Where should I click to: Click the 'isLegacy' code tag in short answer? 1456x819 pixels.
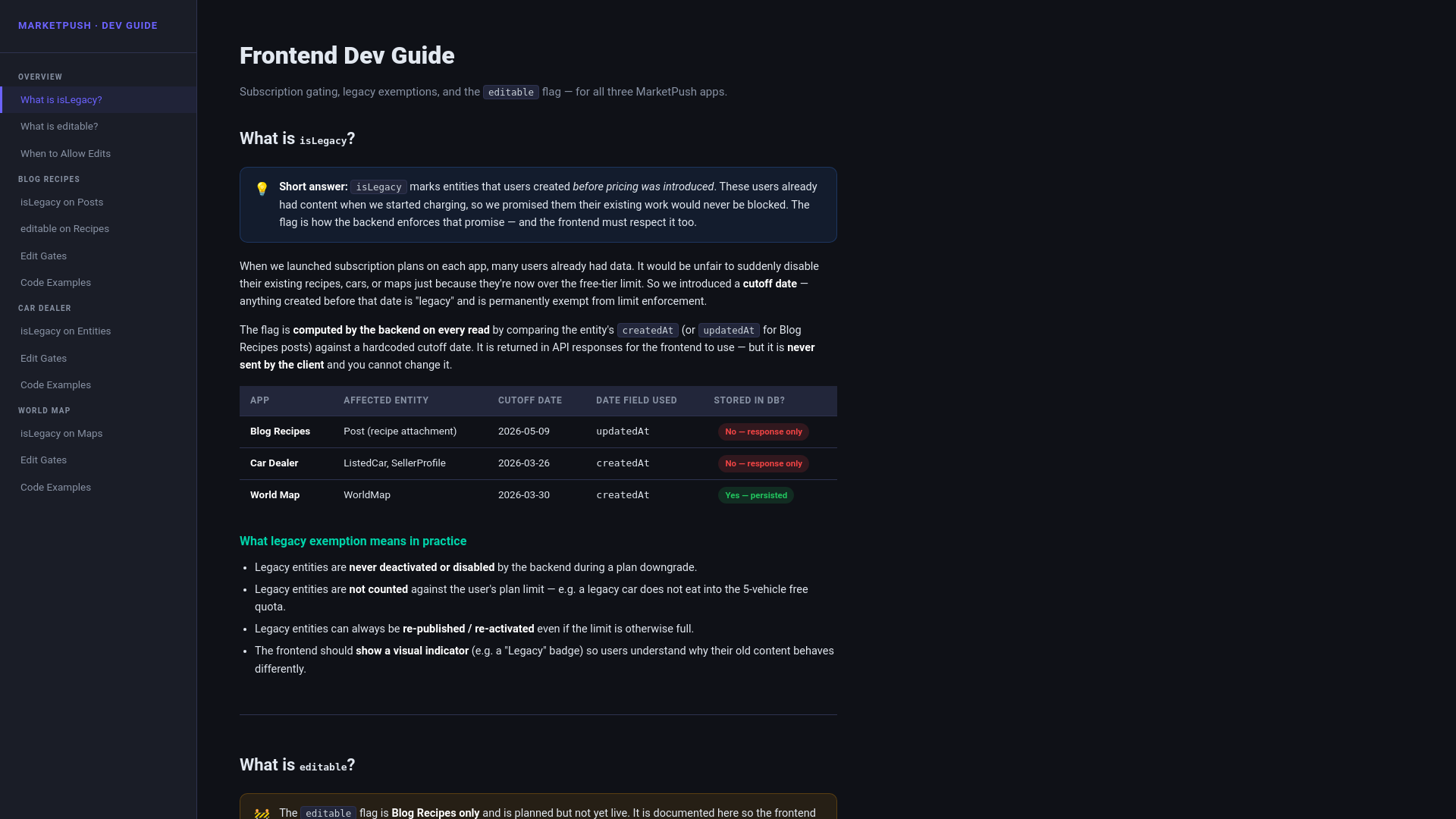378,187
